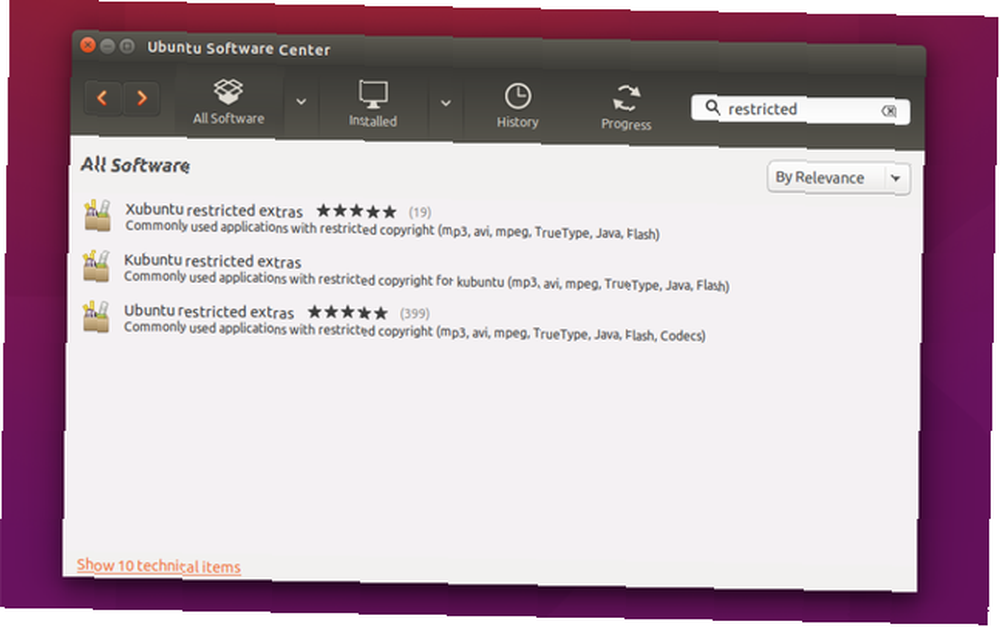Click the Ubuntu description mentioning Codecs
This screenshot has height=627, width=1000.
pos(415,332)
